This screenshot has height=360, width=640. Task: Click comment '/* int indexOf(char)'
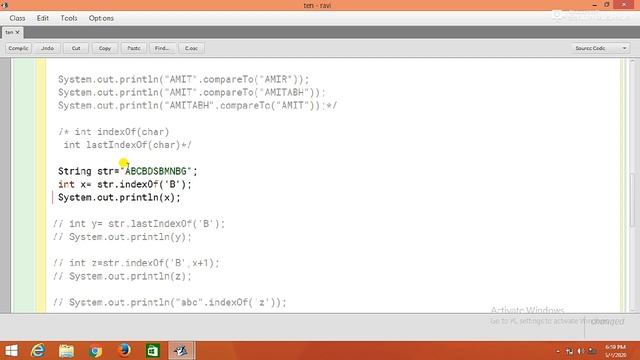pyautogui.click(x=113, y=132)
